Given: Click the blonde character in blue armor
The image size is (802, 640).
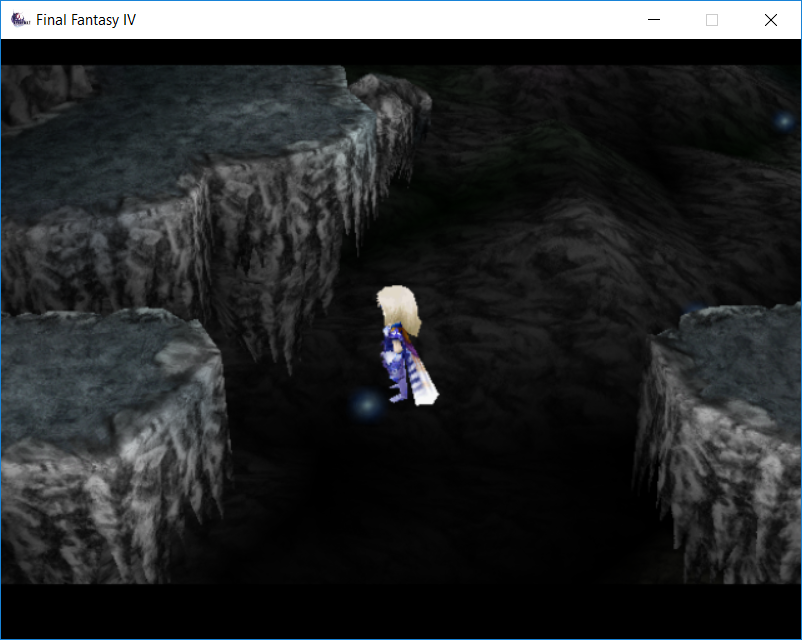Looking at the screenshot, I should [x=407, y=345].
